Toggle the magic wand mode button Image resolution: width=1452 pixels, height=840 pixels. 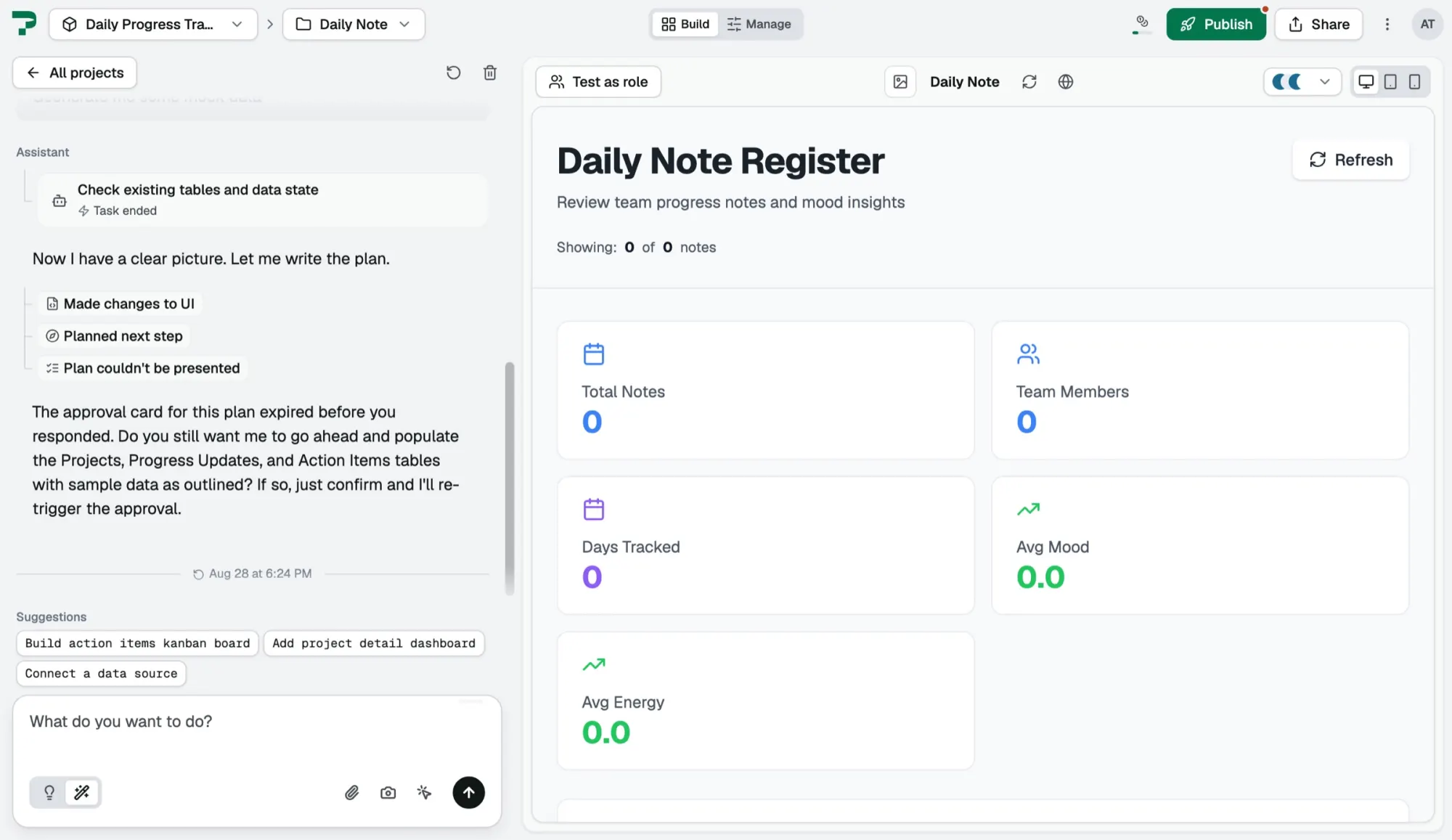pos(82,793)
